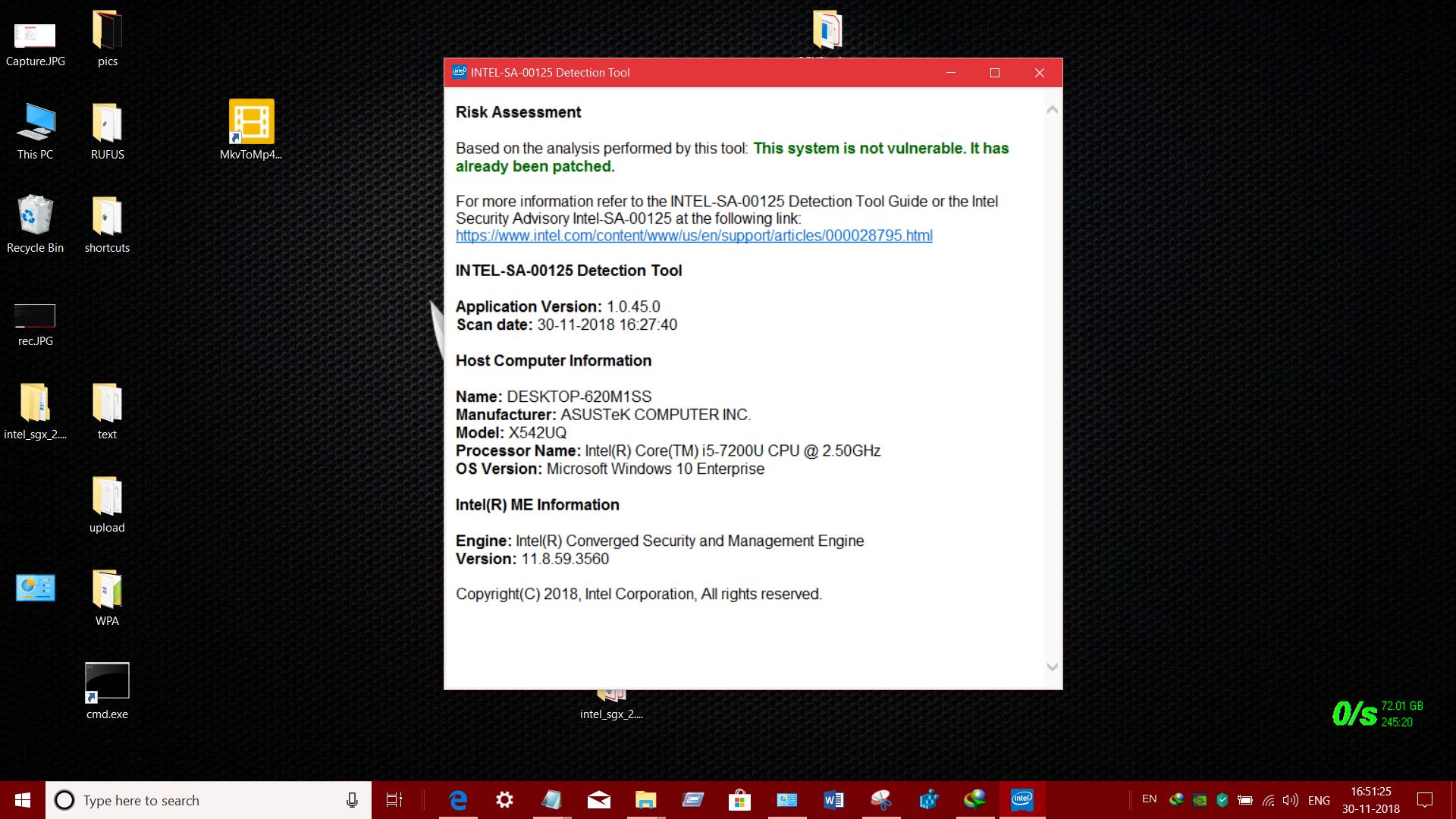This screenshot has width=1456, height=819.
Task: Open Windows Settings from the taskbar
Action: (x=504, y=800)
